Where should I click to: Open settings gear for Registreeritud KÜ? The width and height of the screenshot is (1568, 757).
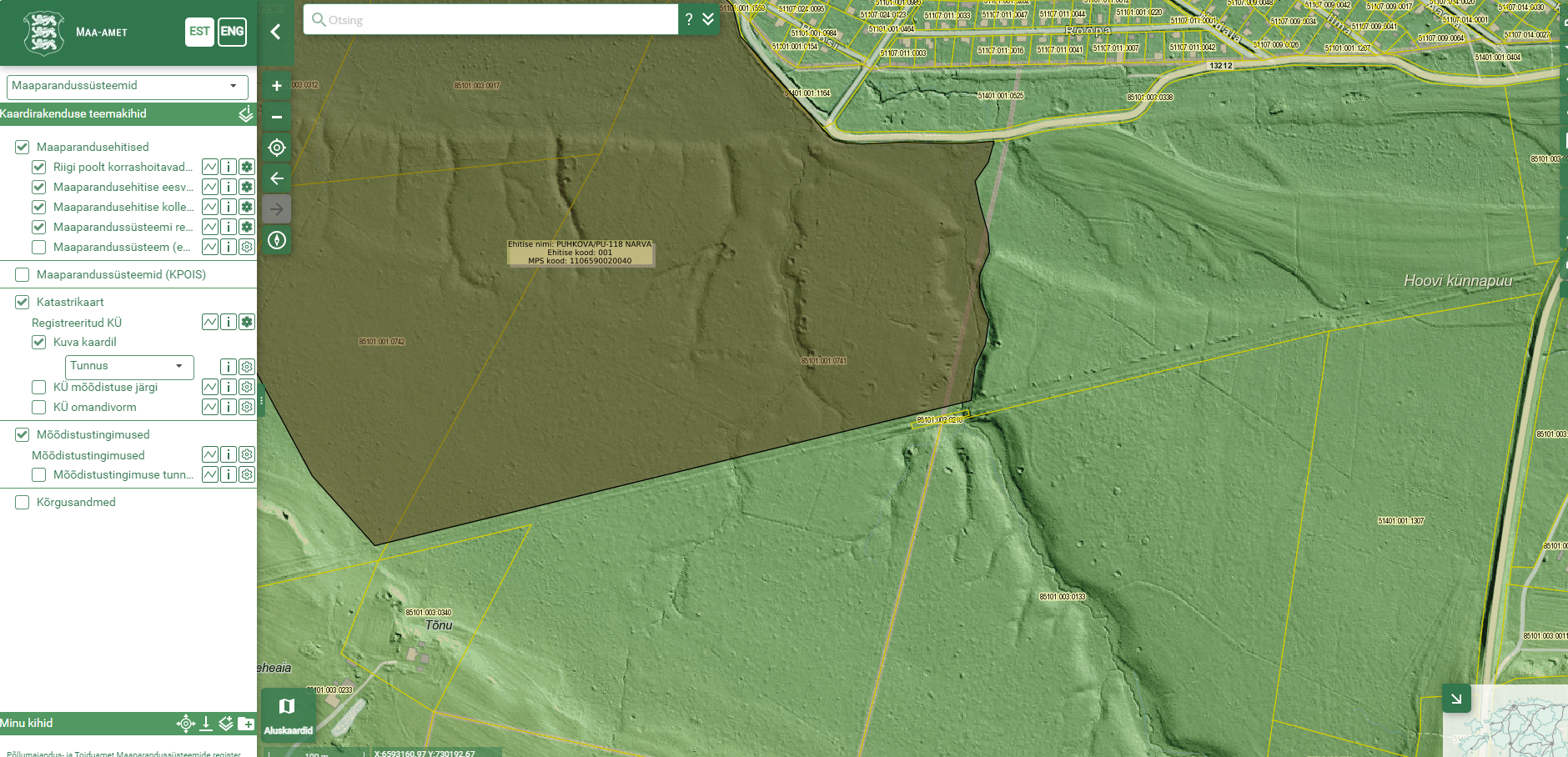point(247,322)
